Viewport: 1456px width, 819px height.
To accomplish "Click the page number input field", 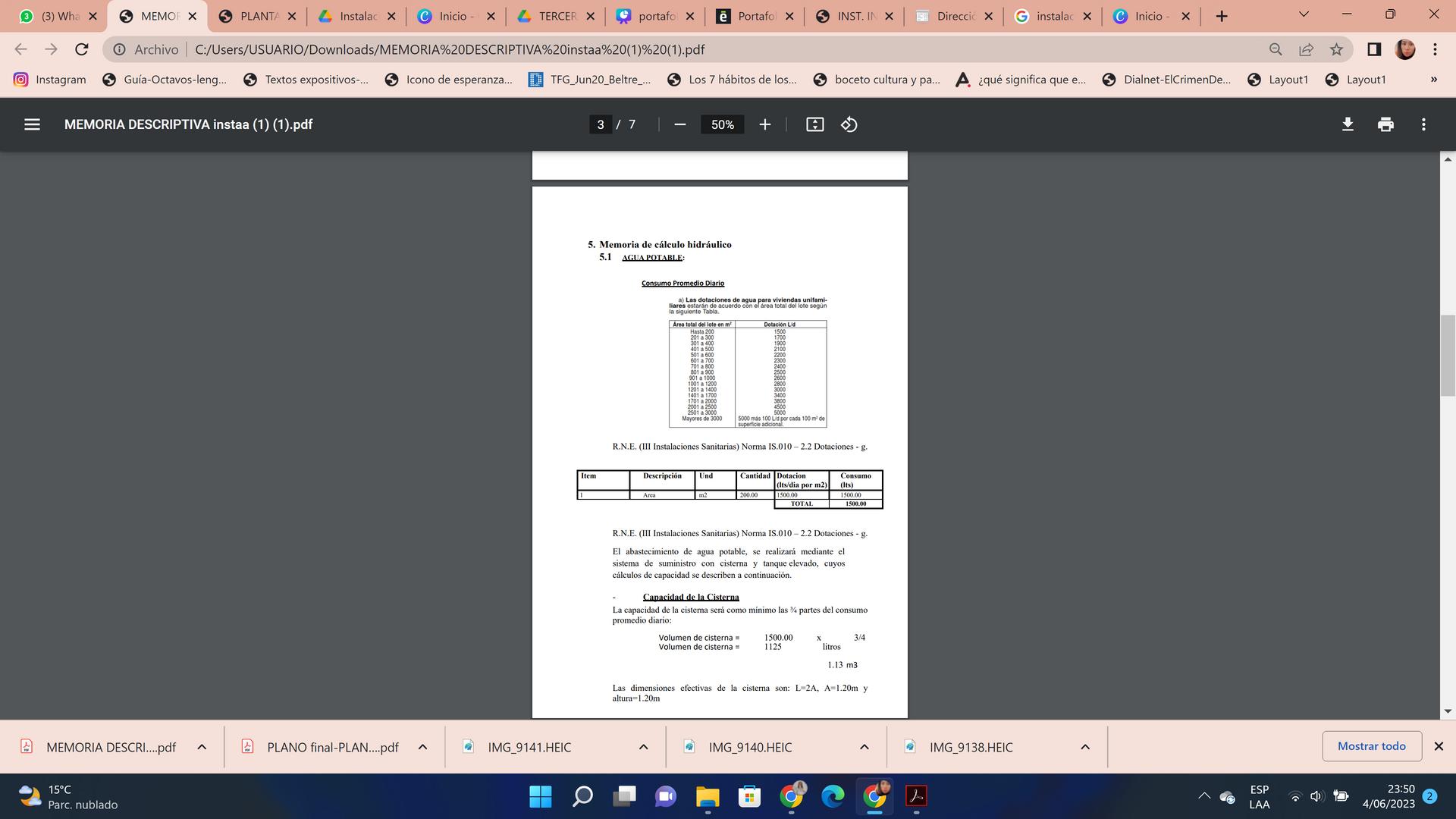I will pos(600,124).
